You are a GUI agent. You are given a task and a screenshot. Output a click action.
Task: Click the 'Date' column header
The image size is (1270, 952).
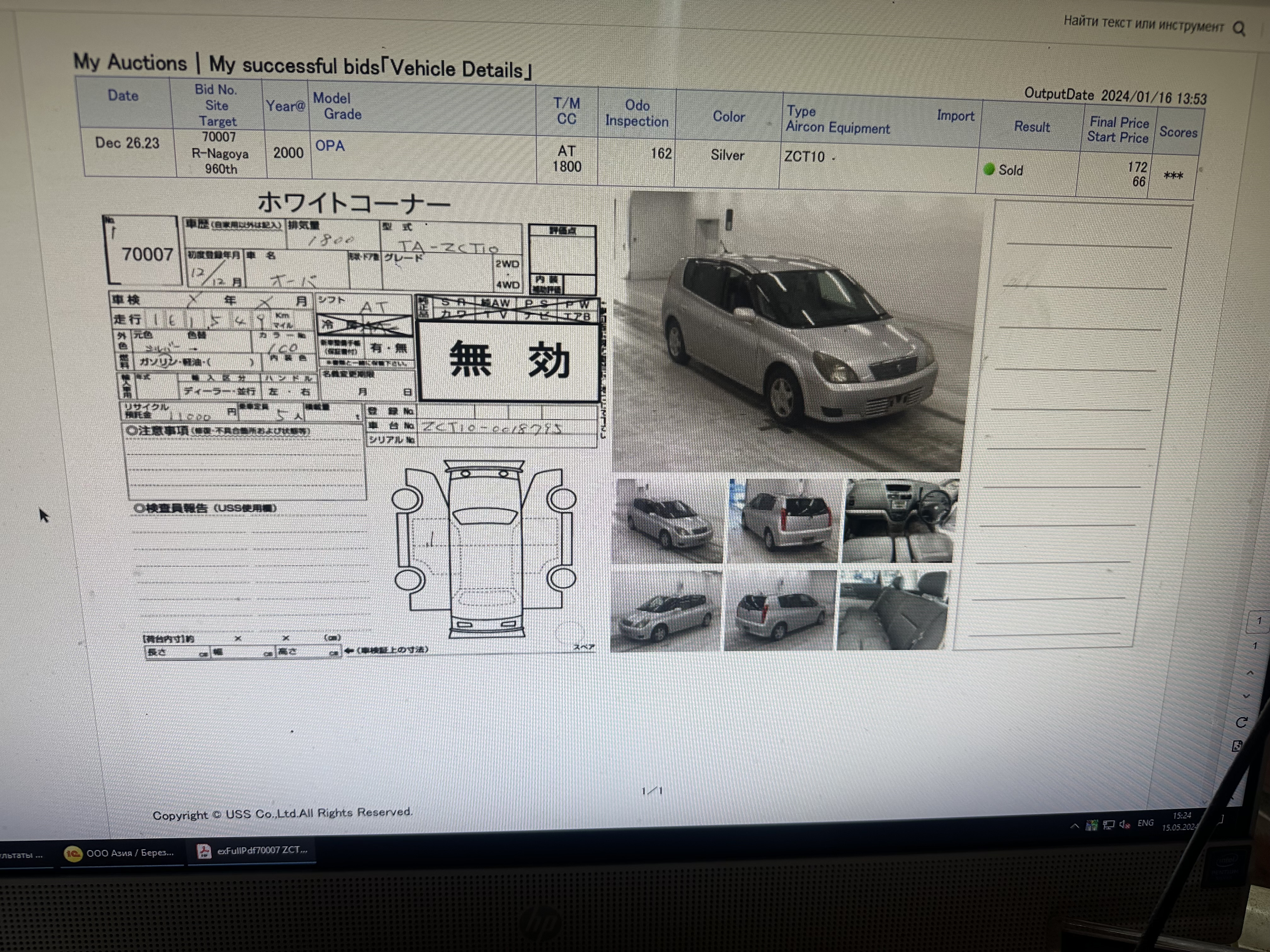pyautogui.click(x=123, y=95)
